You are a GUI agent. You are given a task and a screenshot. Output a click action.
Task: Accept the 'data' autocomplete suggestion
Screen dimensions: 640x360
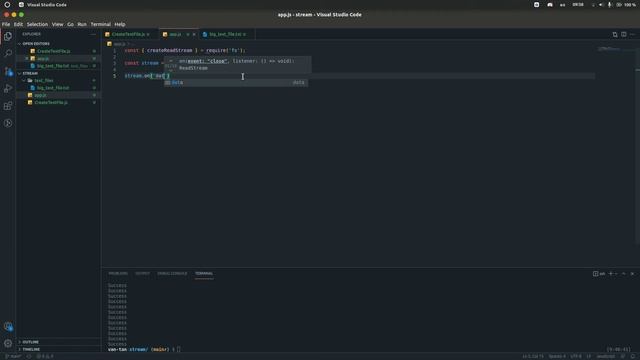[x=236, y=82]
